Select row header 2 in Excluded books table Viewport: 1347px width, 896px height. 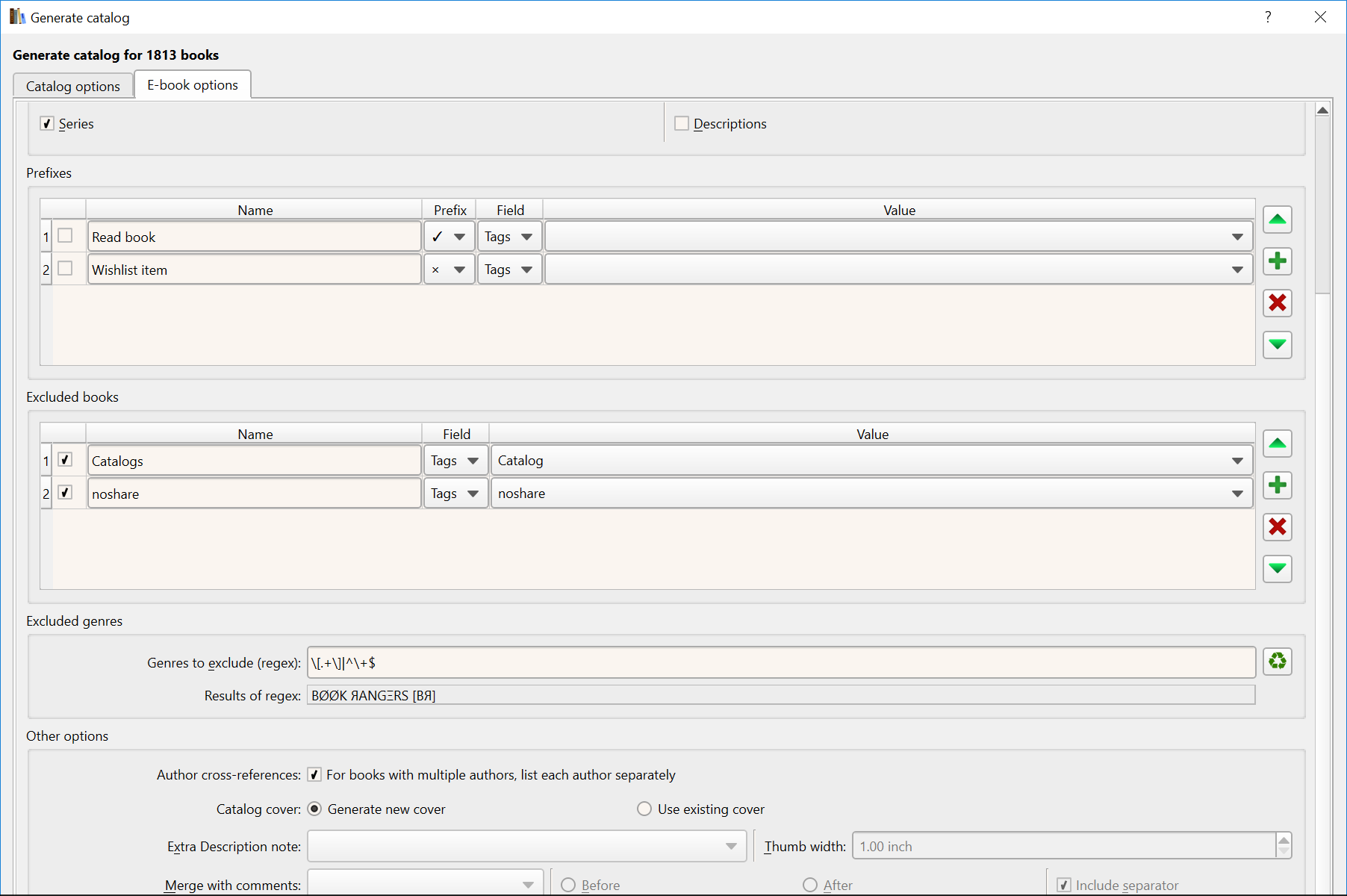pyautogui.click(x=46, y=494)
